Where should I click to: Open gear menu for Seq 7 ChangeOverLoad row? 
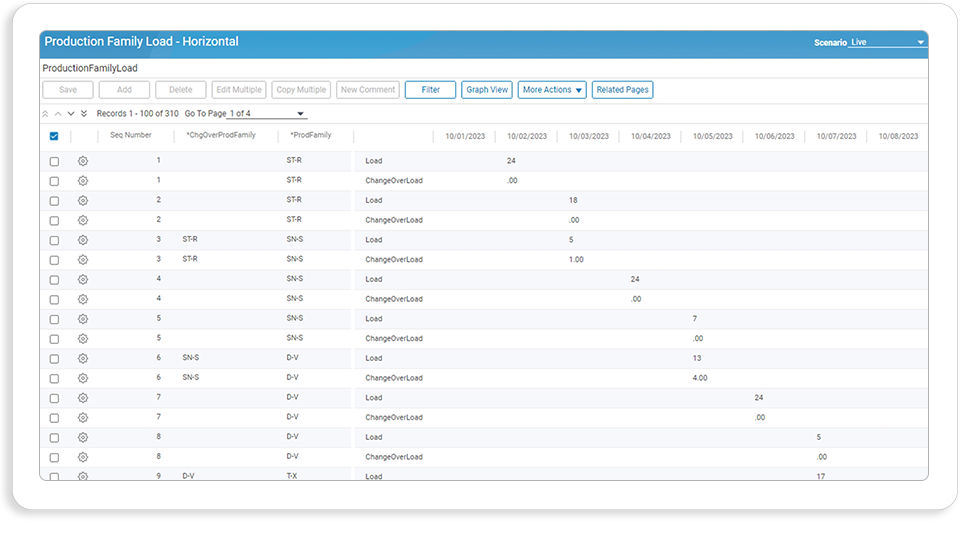coord(83,418)
